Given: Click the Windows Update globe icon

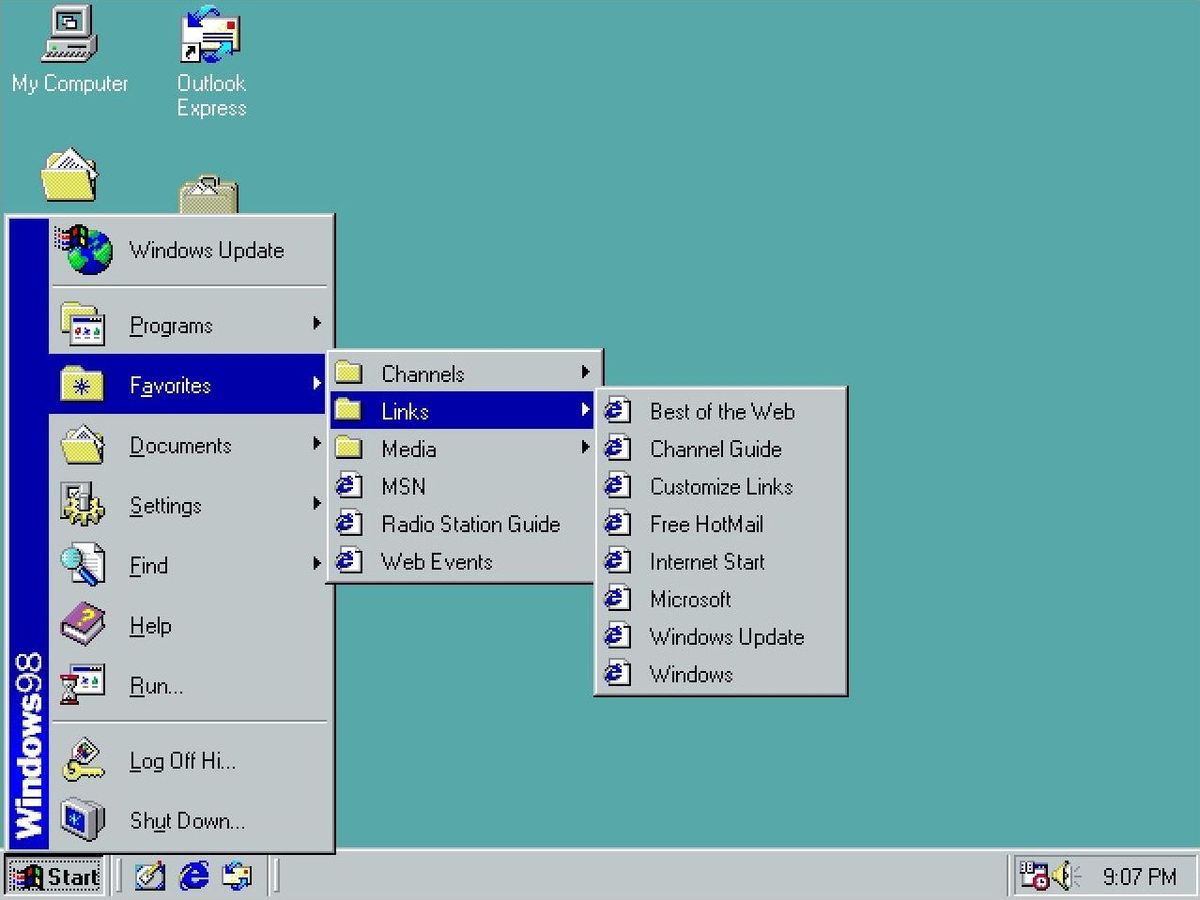Looking at the screenshot, I should point(83,251).
